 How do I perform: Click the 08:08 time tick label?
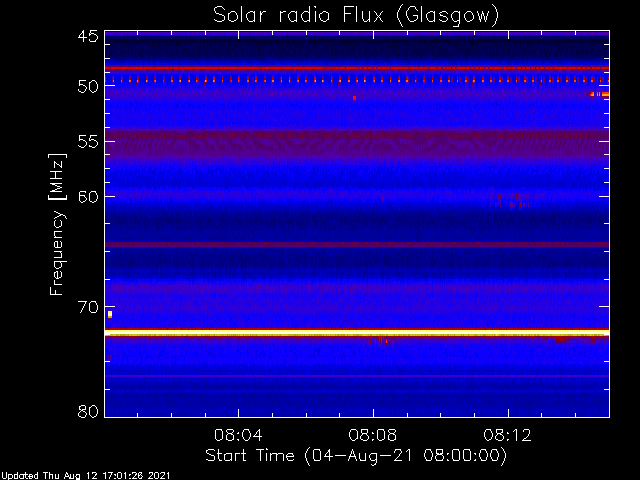pyautogui.click(x=373, y=435)
